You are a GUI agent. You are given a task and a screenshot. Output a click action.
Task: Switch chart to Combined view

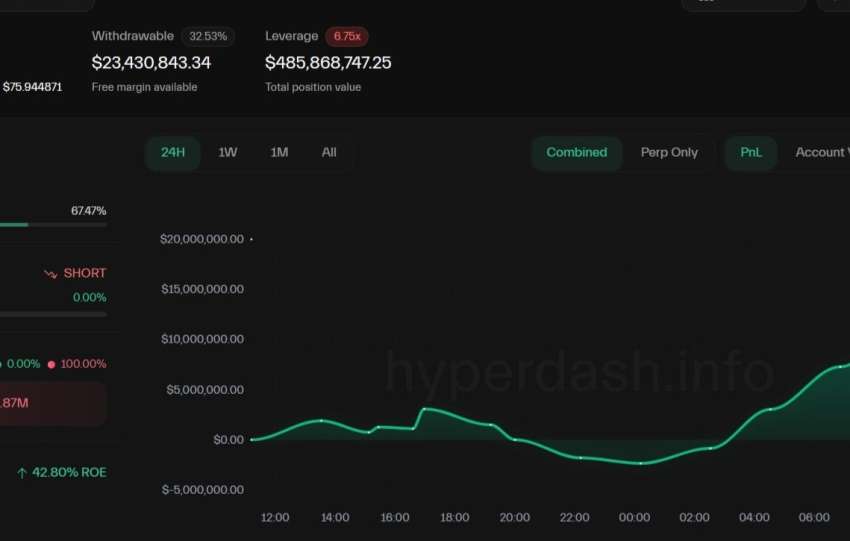click(x=576, y=153)
